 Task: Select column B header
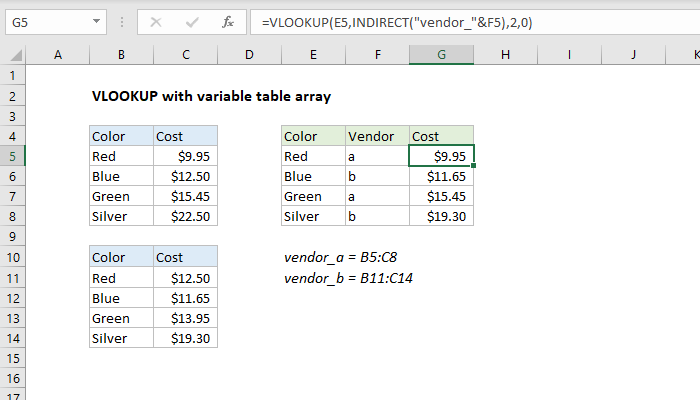point(121,55)
